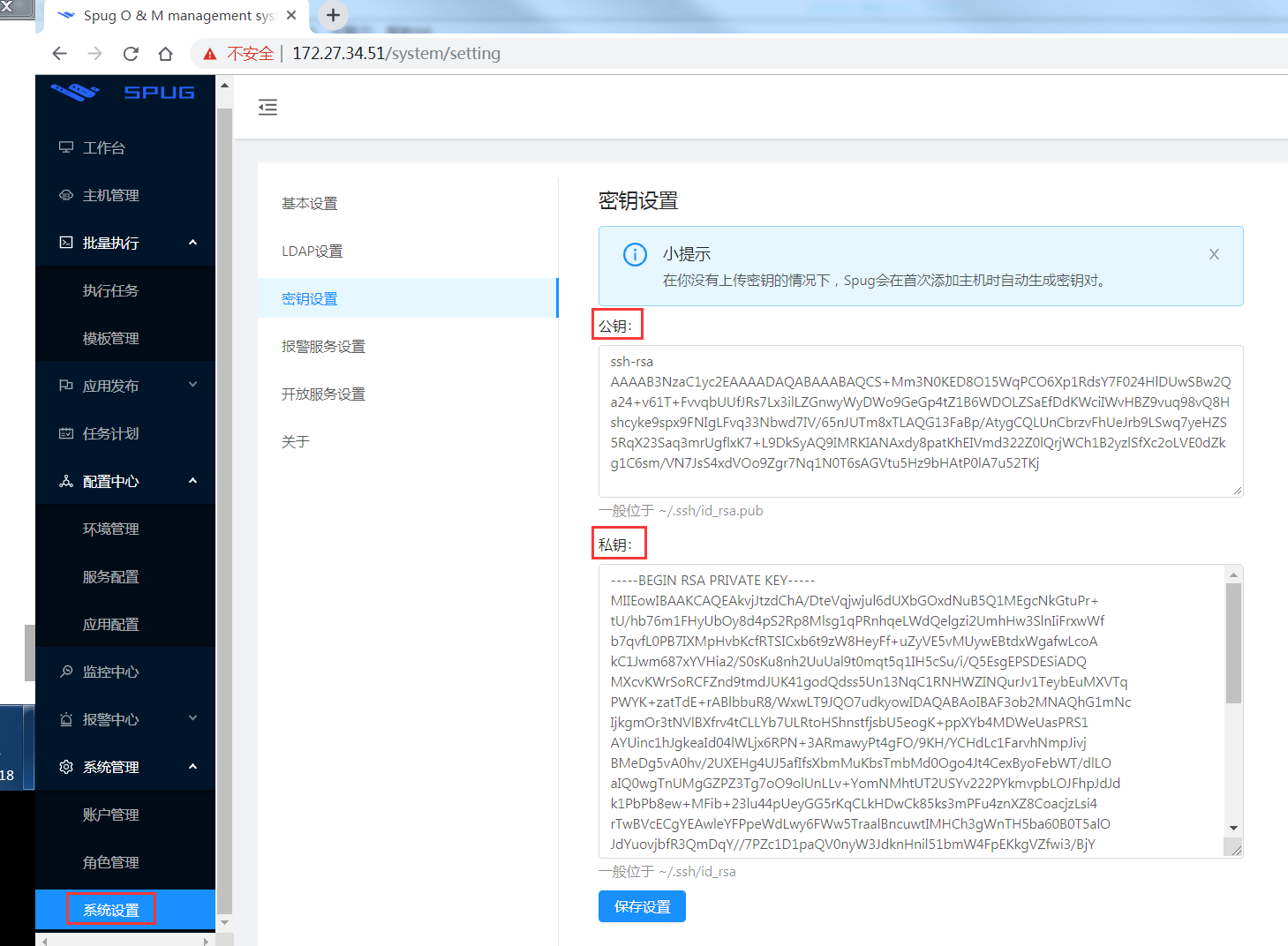Click browser forward arrow

pos(94,54)
